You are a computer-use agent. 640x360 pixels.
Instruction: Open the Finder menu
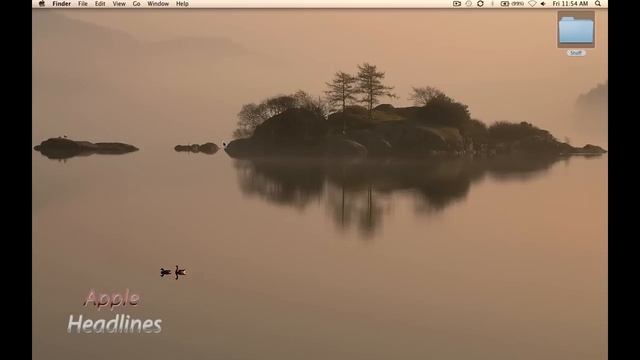click(x=62, y=4)
